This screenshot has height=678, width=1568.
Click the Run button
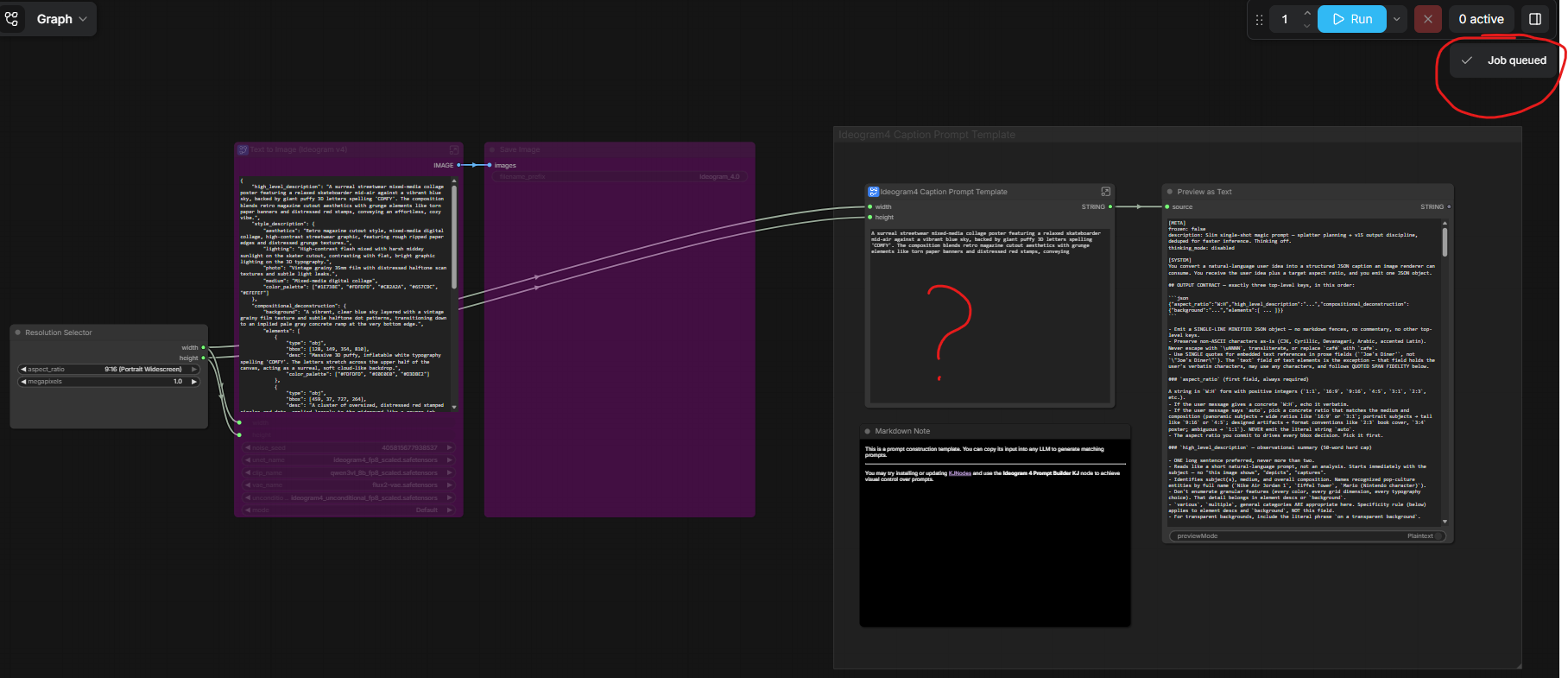[1352, 19]
